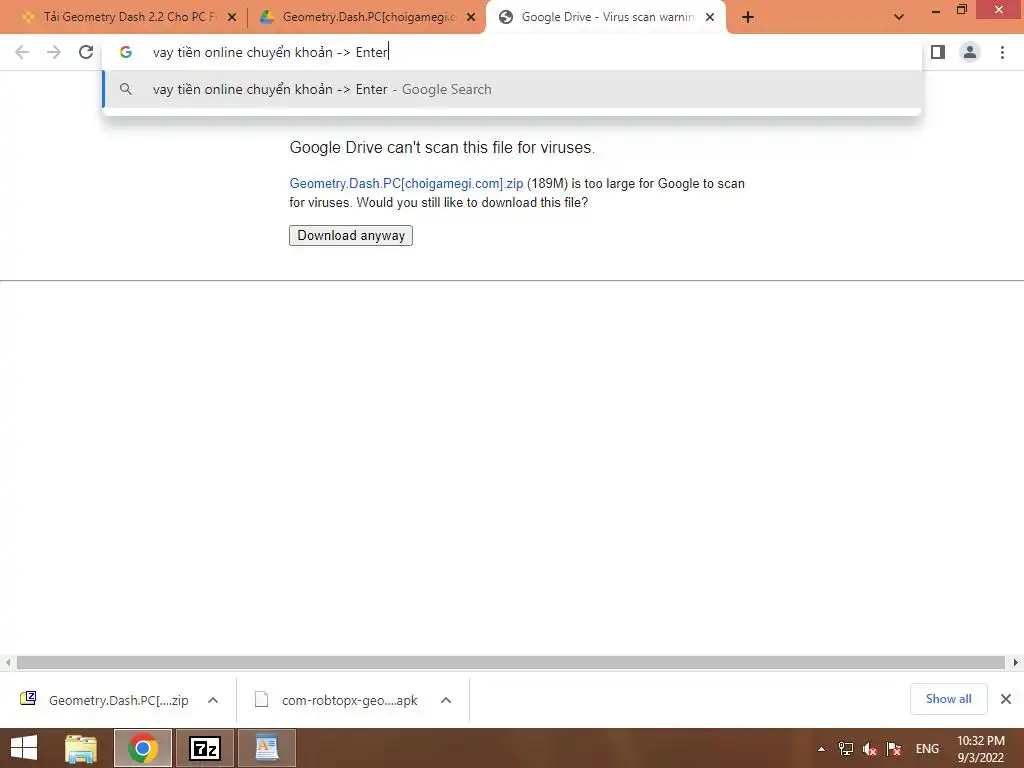Open Chrome three-dot menu
This screenshot has width=1024, height=768.
[1002, 52]
